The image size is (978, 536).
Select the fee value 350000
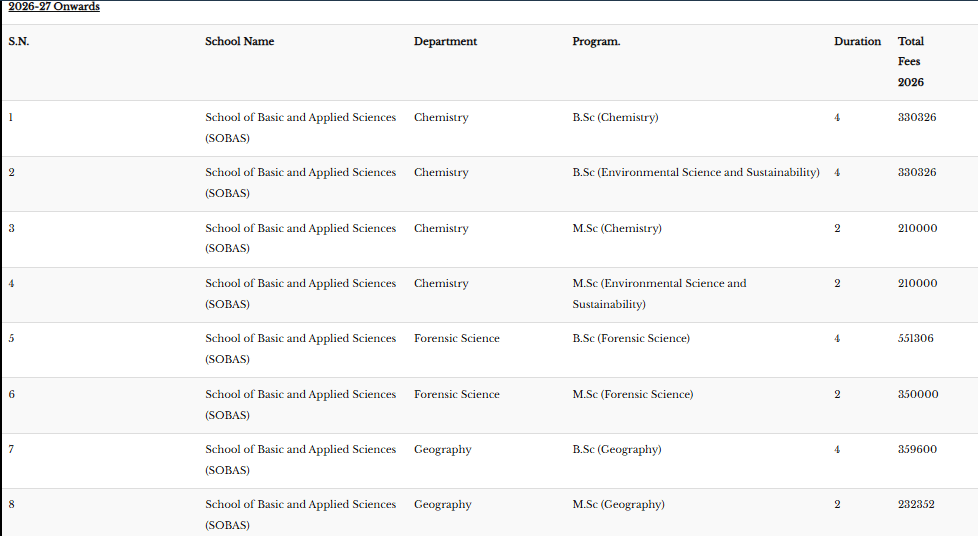(918, 395)
